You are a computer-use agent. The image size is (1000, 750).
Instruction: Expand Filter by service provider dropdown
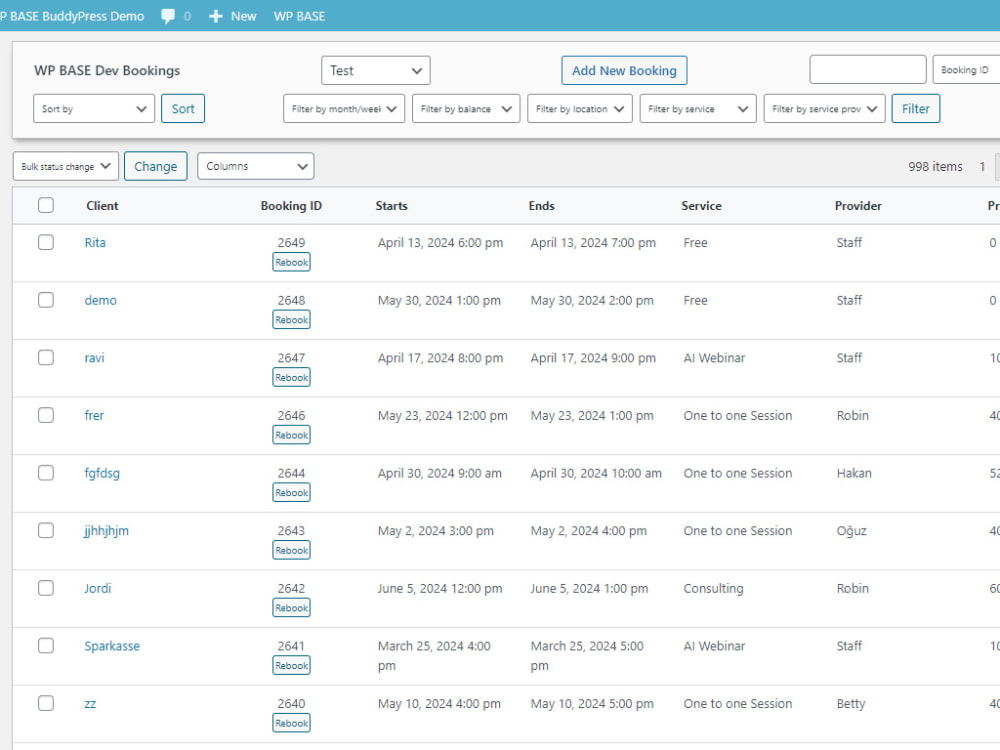(824, 108)
